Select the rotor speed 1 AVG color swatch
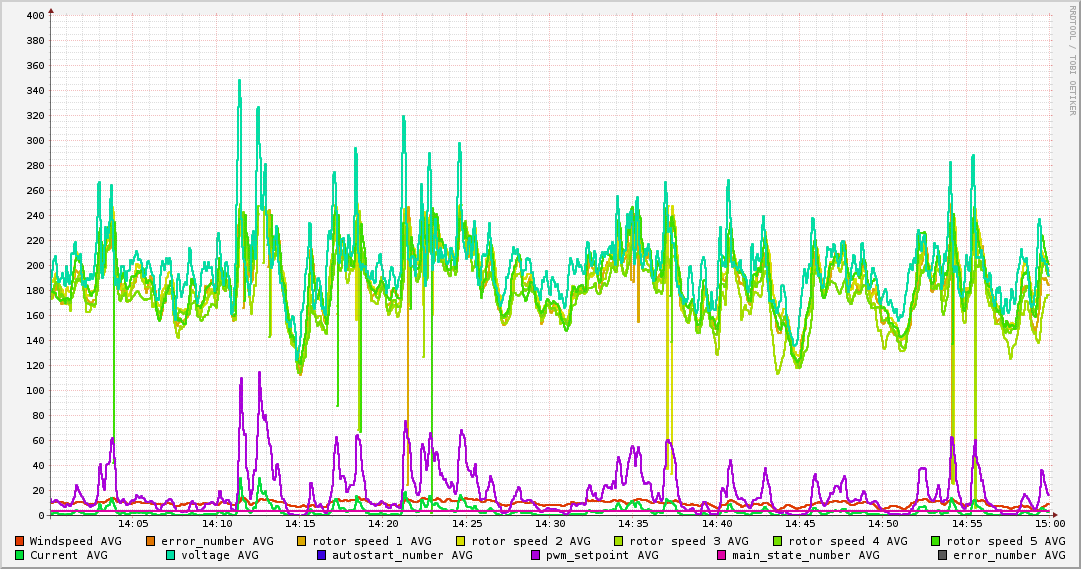This screenshot has height=569, width=1081. [x=302, y=541]
